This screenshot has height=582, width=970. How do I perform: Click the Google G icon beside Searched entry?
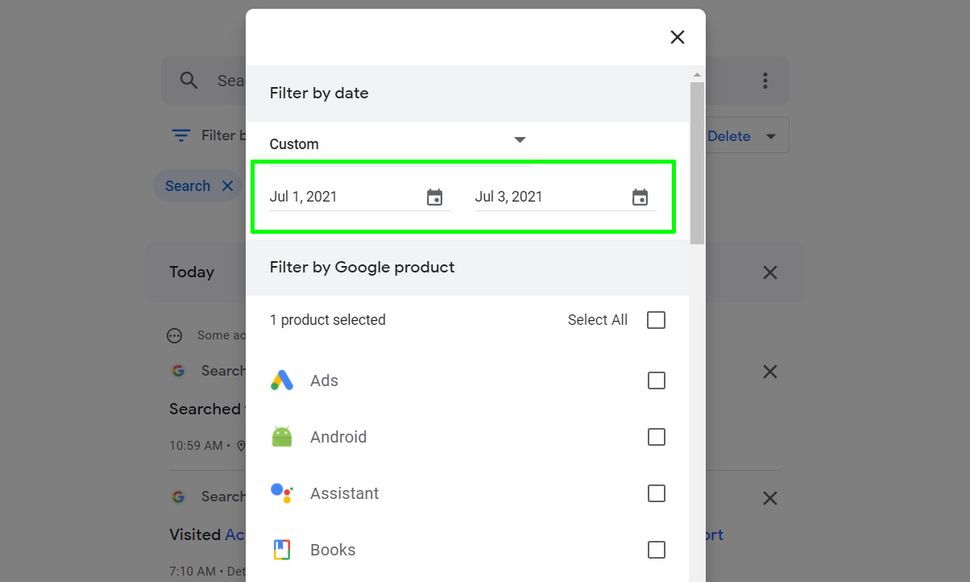(x=178, y=370)
